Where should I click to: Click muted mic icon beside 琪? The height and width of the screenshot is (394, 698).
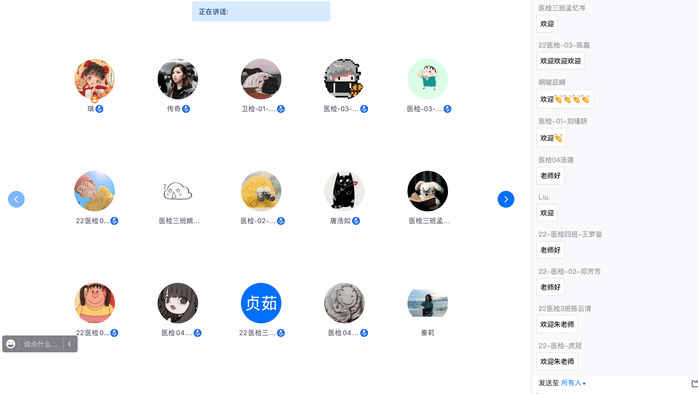pyautogui.click(x=99, y=109)
